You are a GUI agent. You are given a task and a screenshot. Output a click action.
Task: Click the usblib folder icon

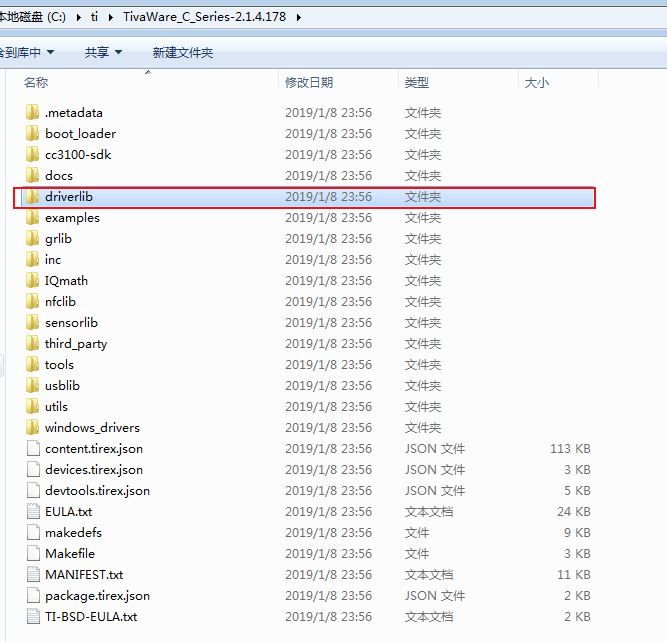pos(32,385)
